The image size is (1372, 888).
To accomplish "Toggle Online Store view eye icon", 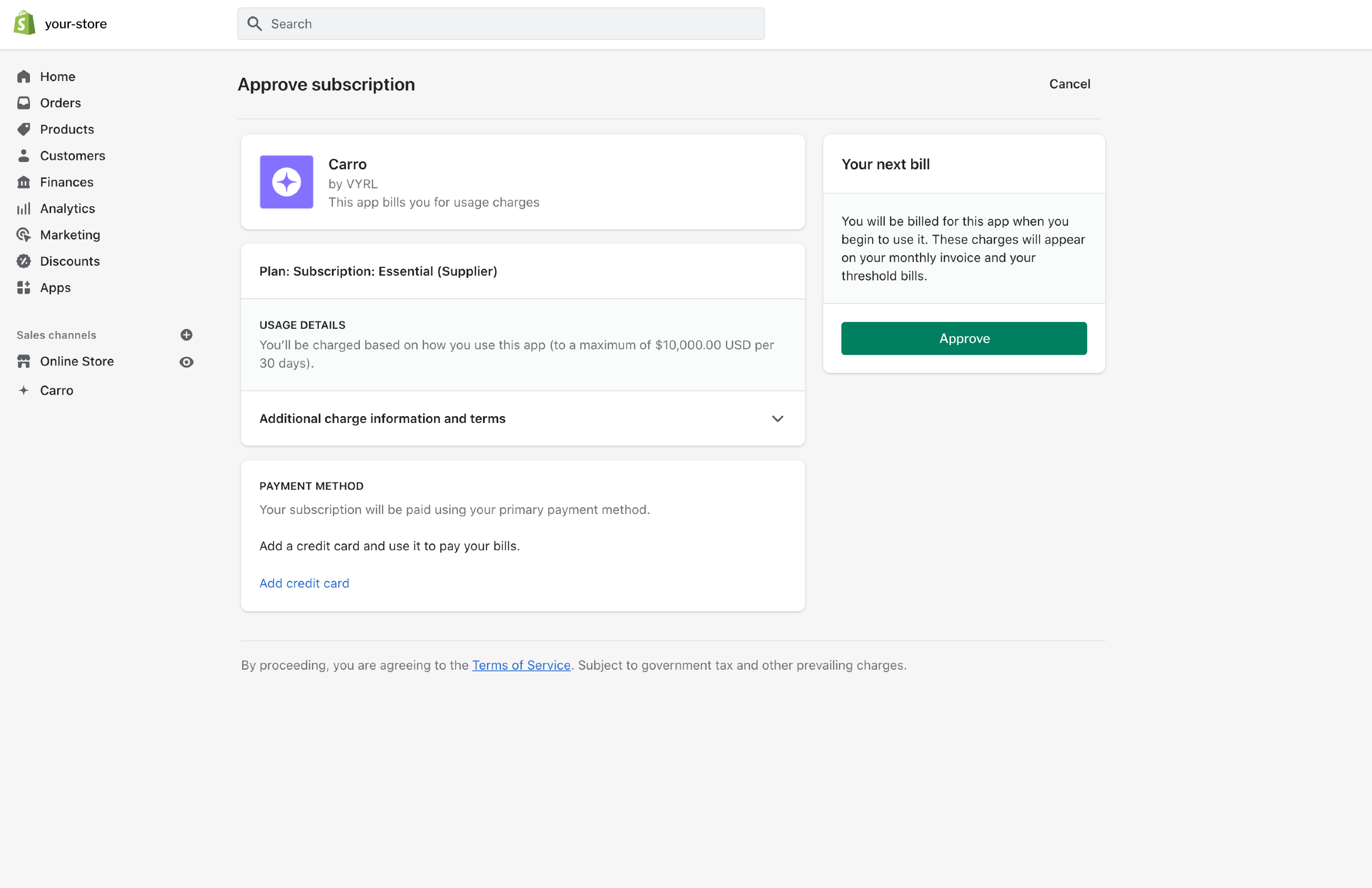I will coord(186,362).
